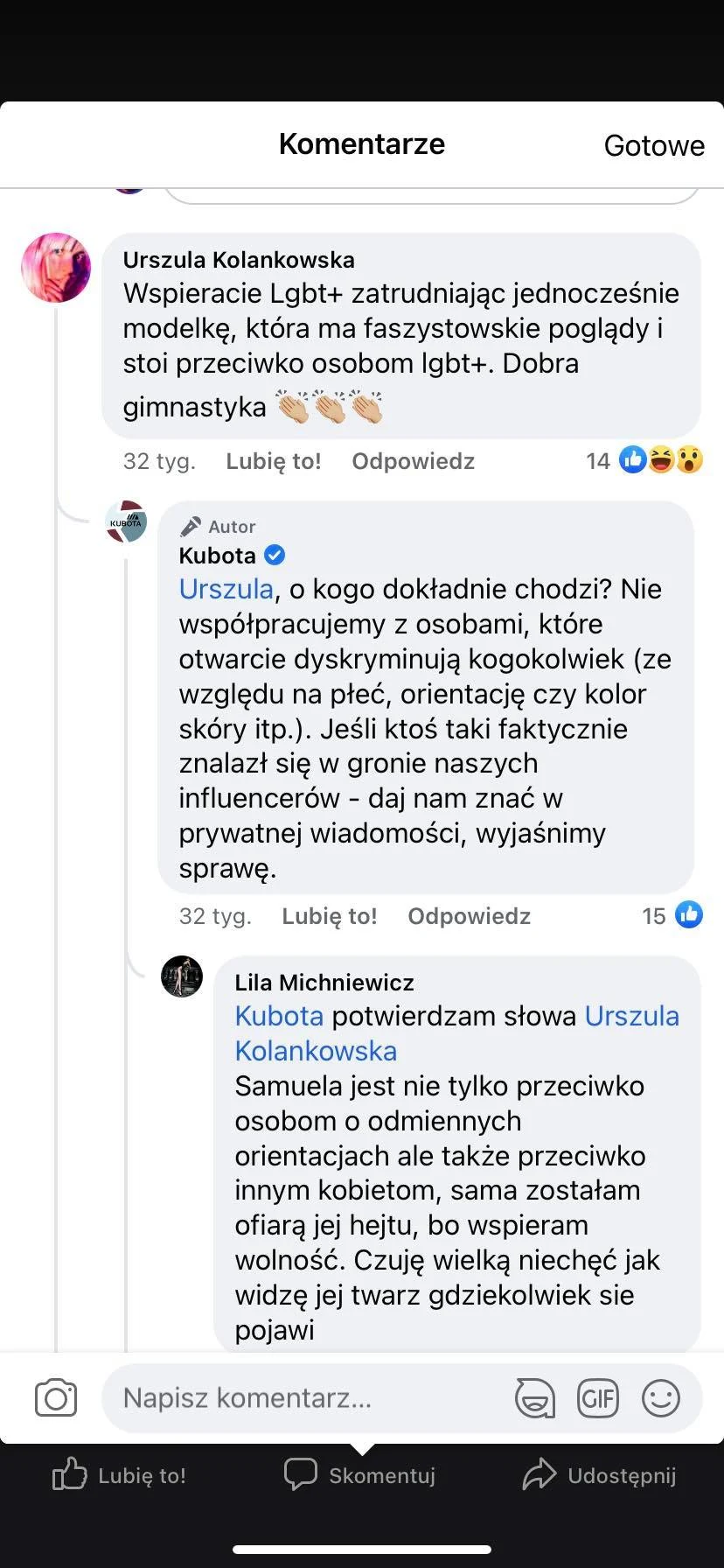Reply to Urszula Kolankowska's comment
This screenshot has width=724, height=1568.
[x=413, y=461]
